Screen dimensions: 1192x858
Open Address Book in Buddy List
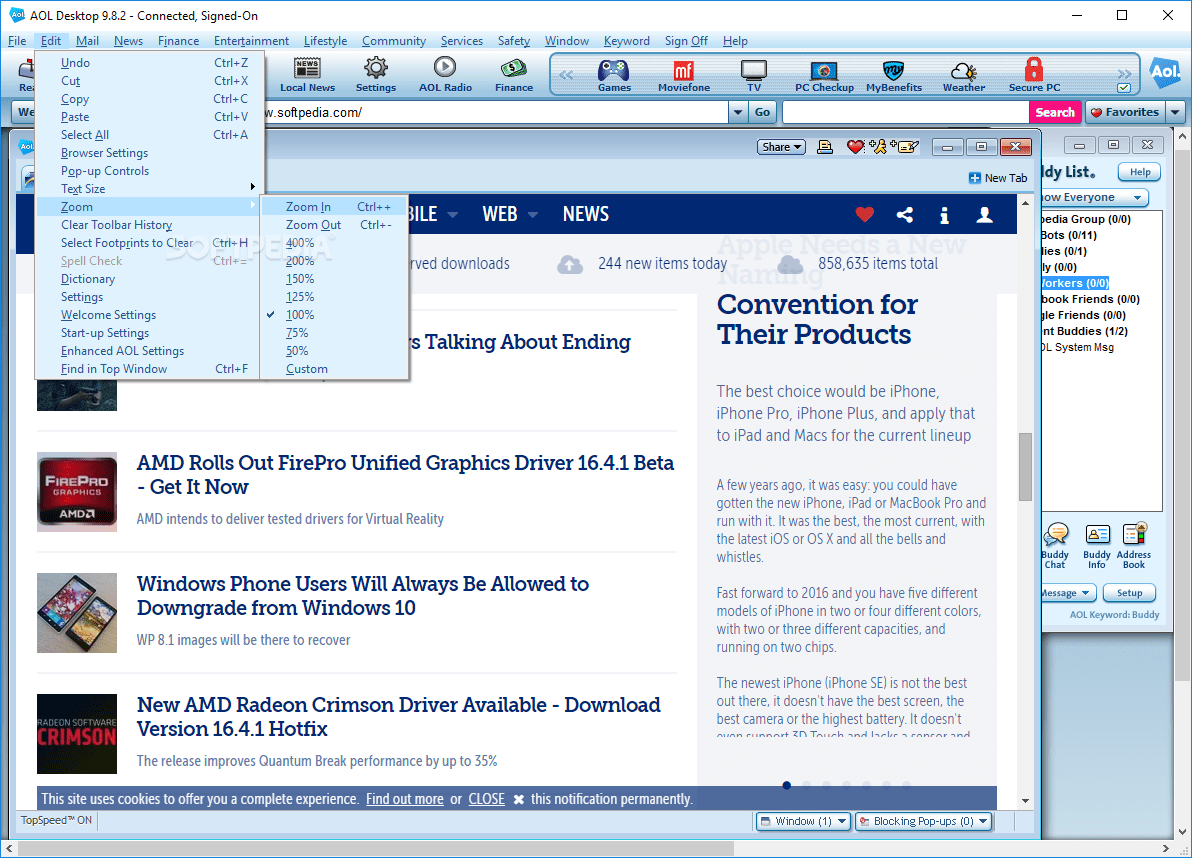(1134, 546)
